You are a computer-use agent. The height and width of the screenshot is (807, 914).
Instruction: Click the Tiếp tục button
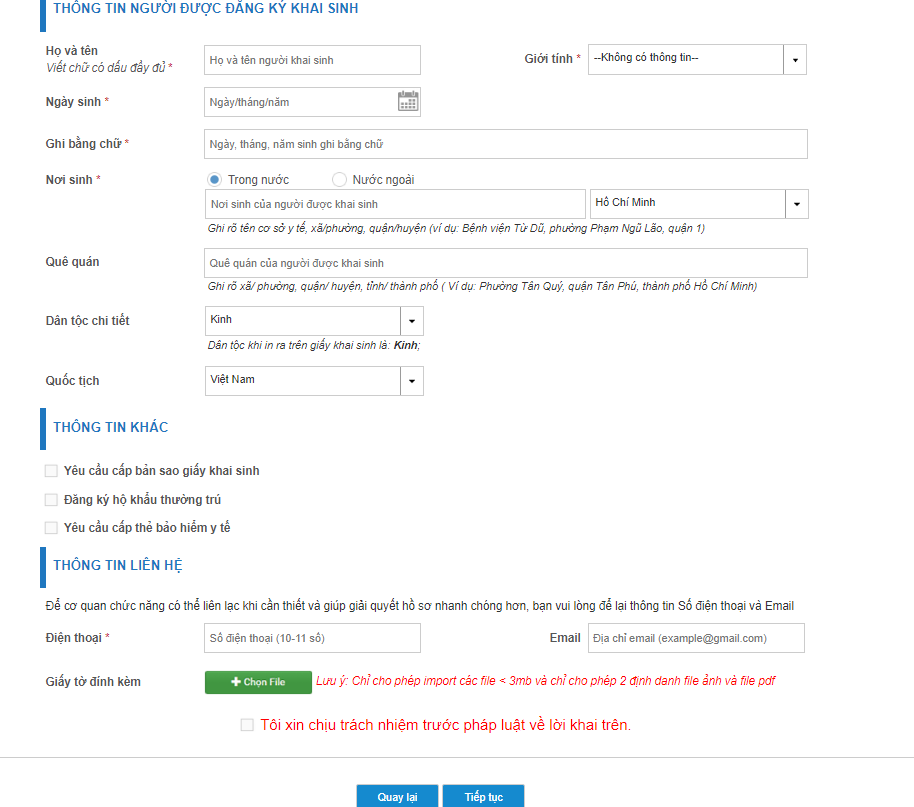click(x=483, y=797)
